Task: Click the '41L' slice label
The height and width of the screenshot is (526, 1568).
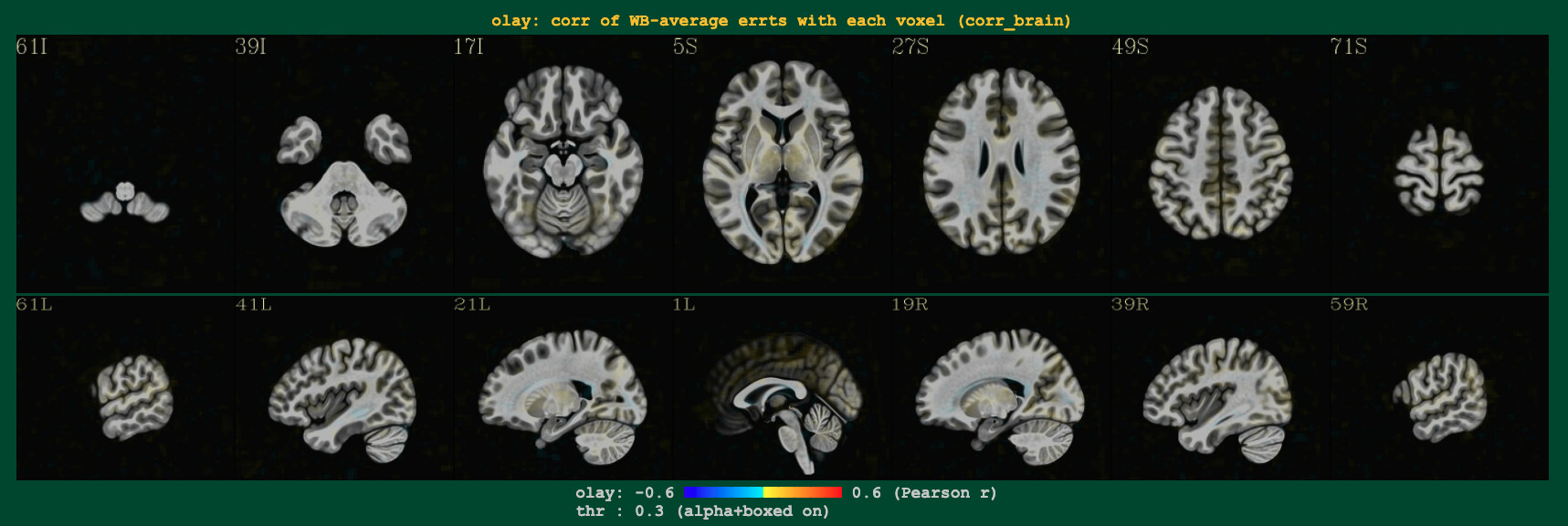Action: click(x=254, y=304)
